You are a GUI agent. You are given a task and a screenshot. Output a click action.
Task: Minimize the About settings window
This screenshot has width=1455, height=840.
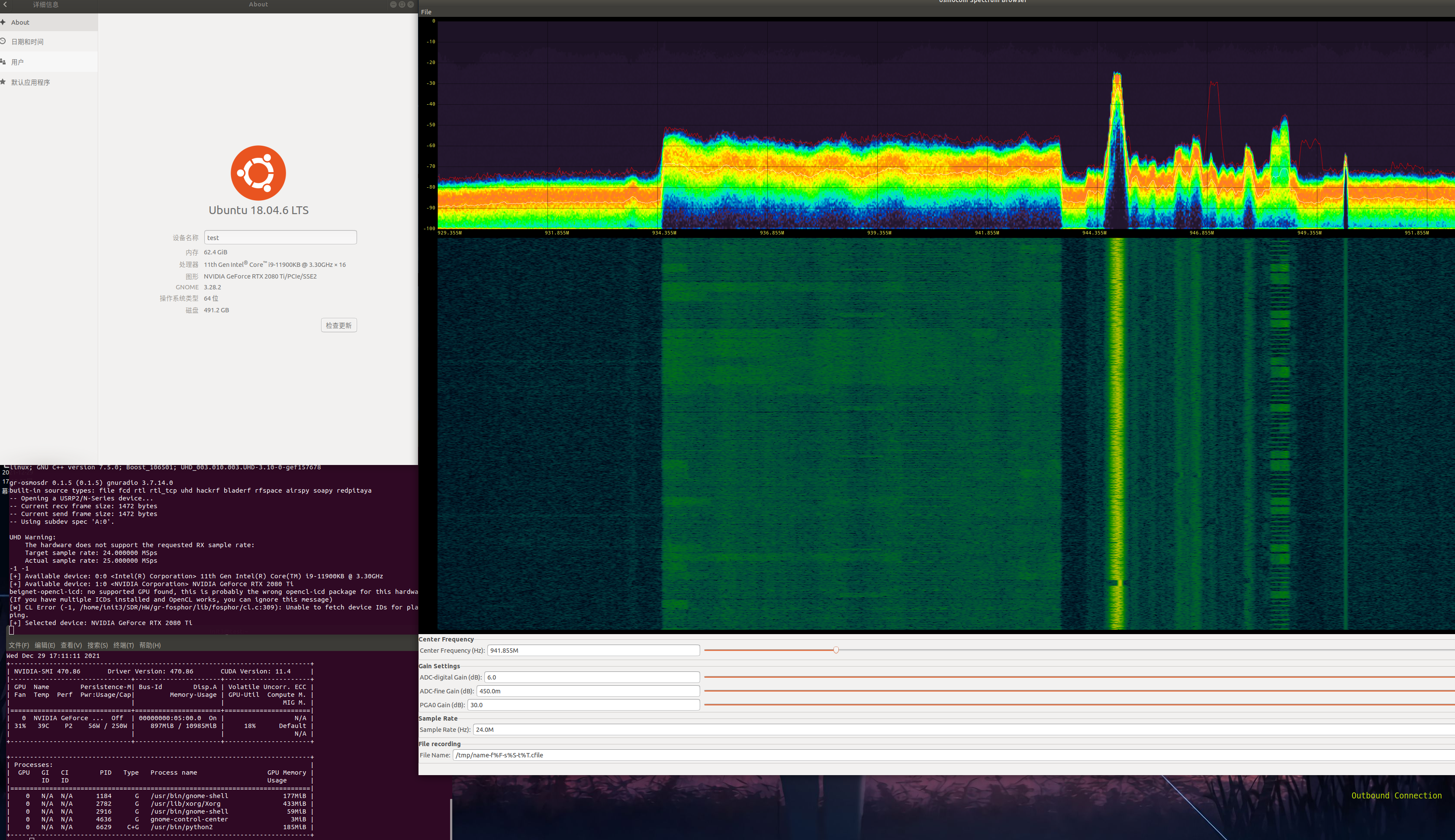pyautogui.click(x=393, y=5)
